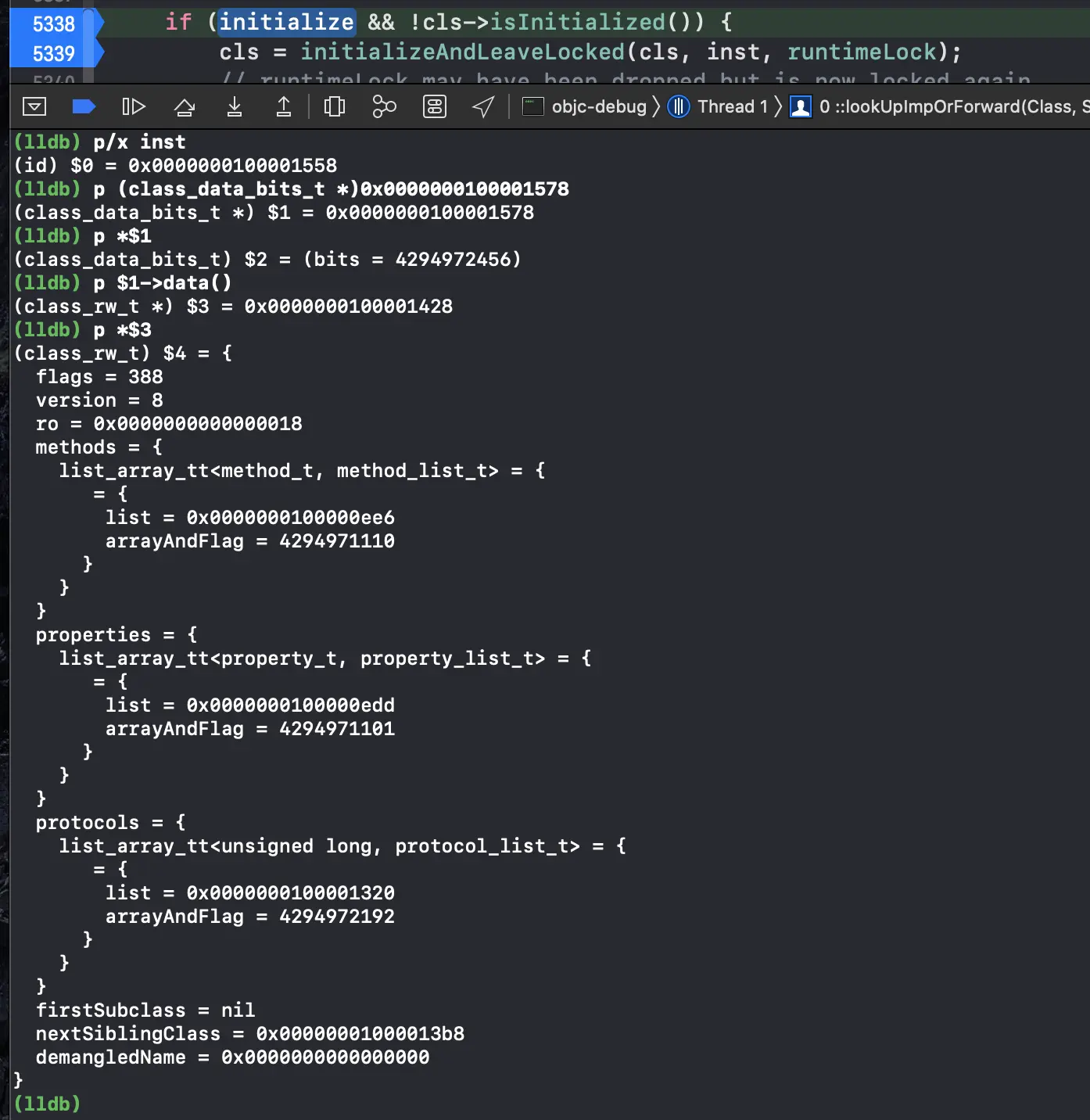The image size is (1090, 1120).
Task: Click isInitialized method in code
Action: (x=577, y=22)
